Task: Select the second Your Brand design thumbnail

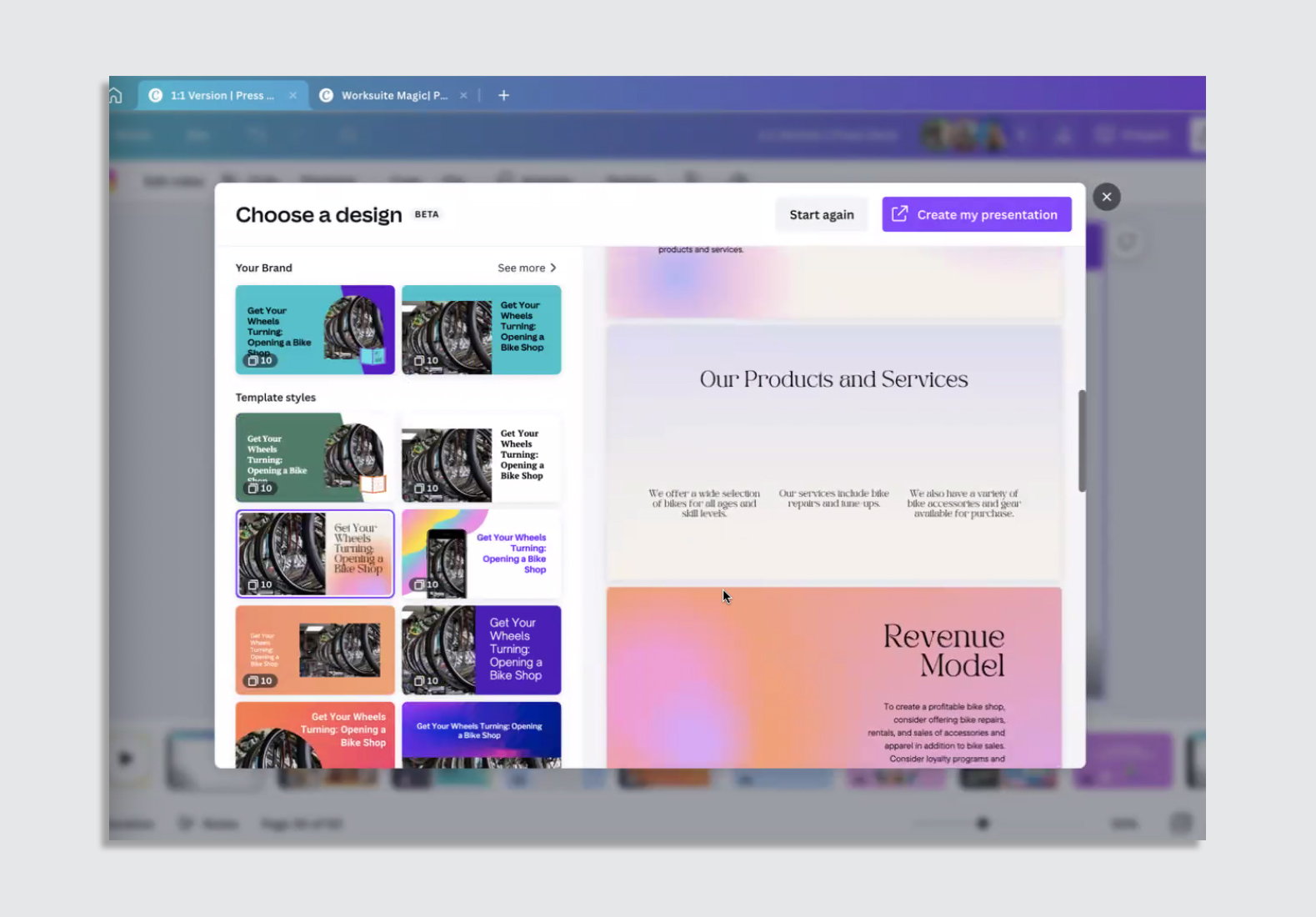Action: click(x=481, y=330)
